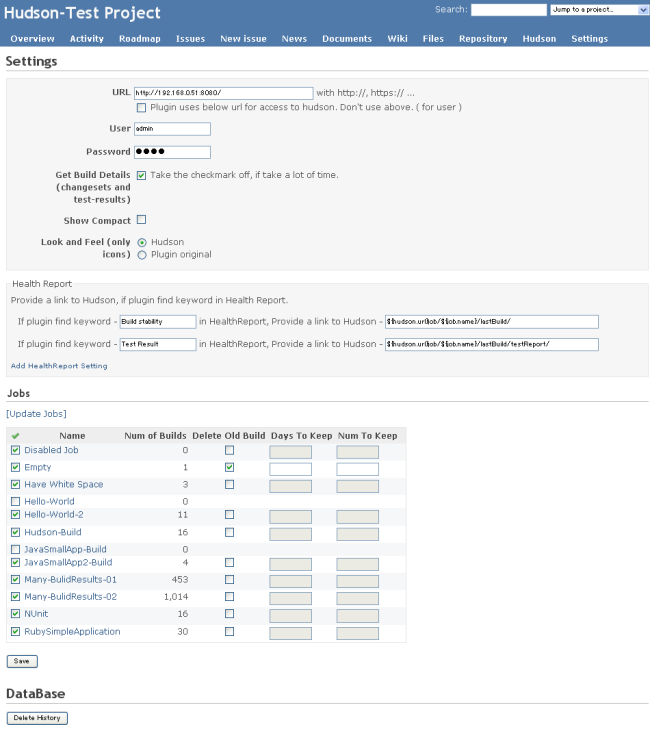Click the 1,014 builds count for Many-BulidResults-02
Viewport: 650px width, 729px height.
click(176, 597)
